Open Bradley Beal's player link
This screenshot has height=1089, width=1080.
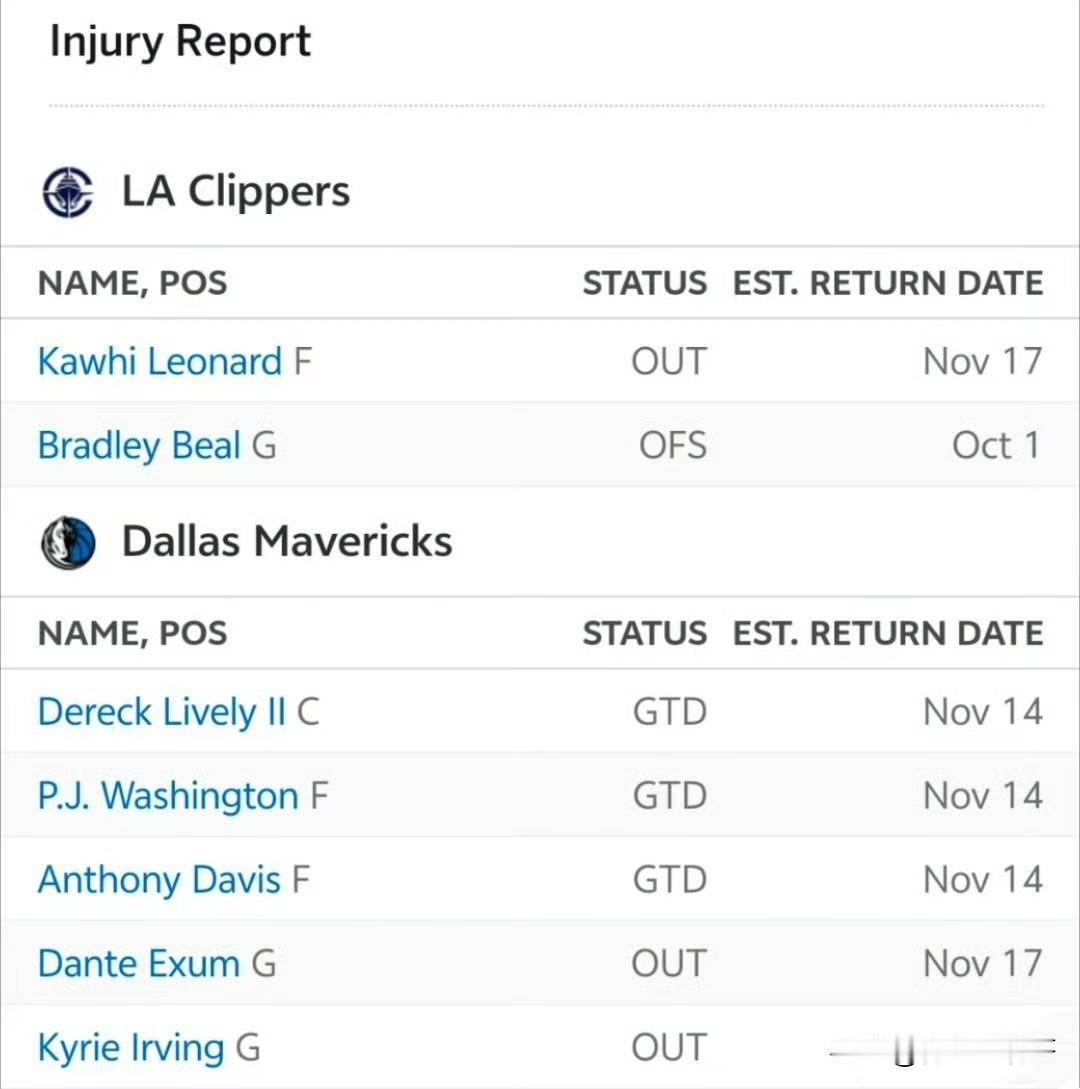click(139, 445)
